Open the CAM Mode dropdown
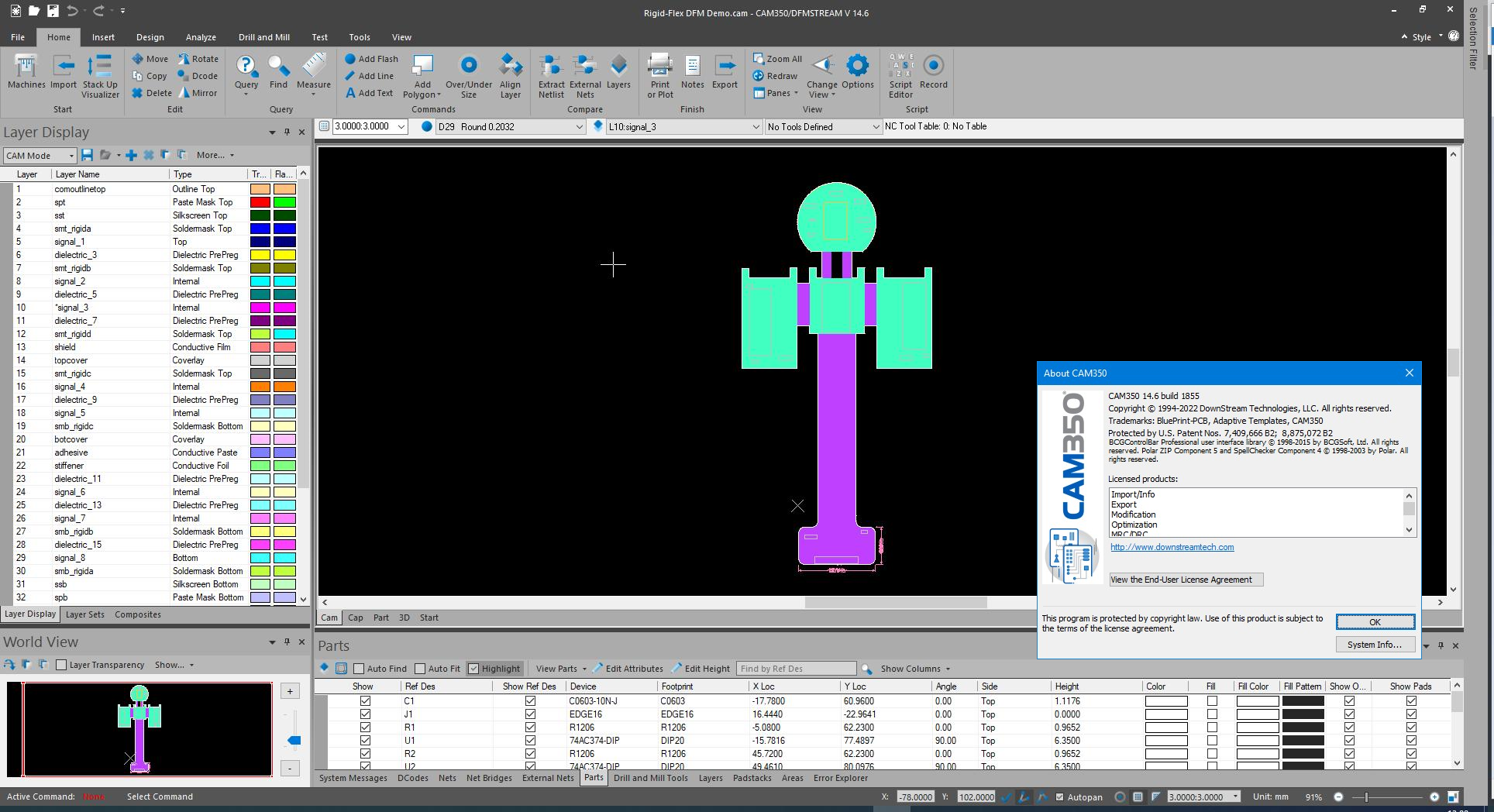The image size is (1494, 812). pos(40,156)
